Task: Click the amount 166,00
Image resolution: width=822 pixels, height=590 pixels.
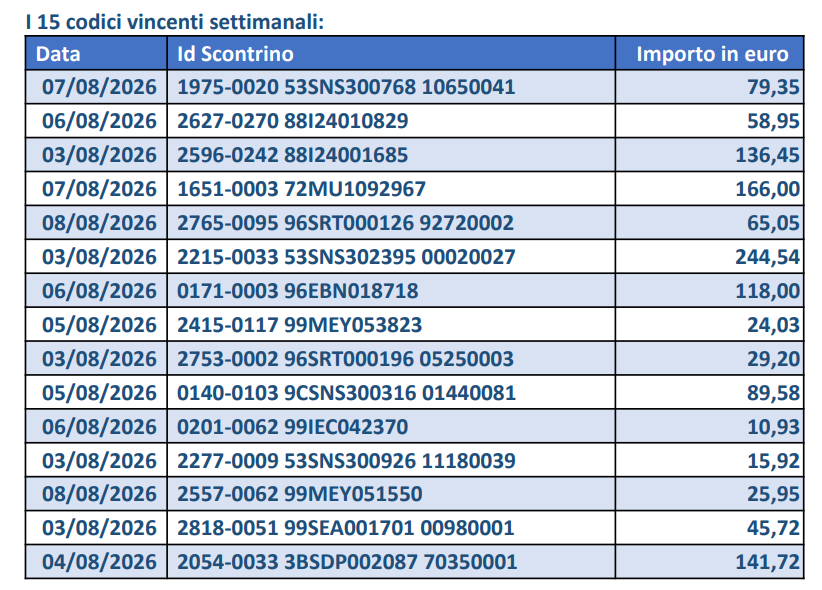Action: (x=767, y=189)
